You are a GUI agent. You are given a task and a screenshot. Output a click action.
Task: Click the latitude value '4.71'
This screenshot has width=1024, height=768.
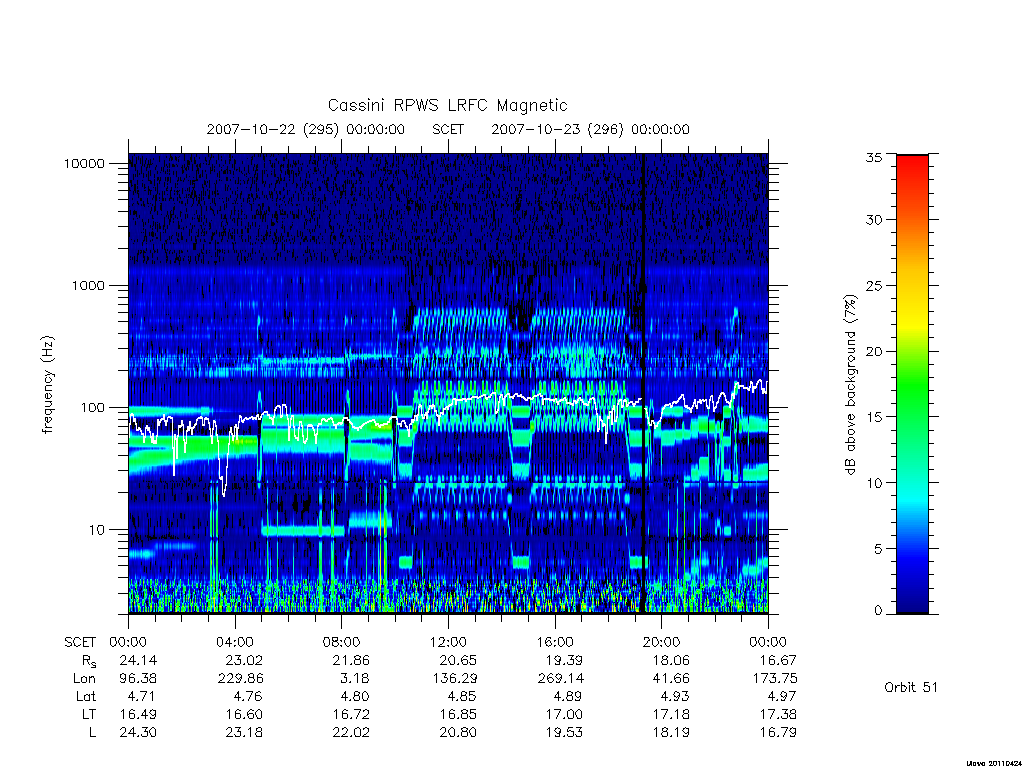pos(142,696)
